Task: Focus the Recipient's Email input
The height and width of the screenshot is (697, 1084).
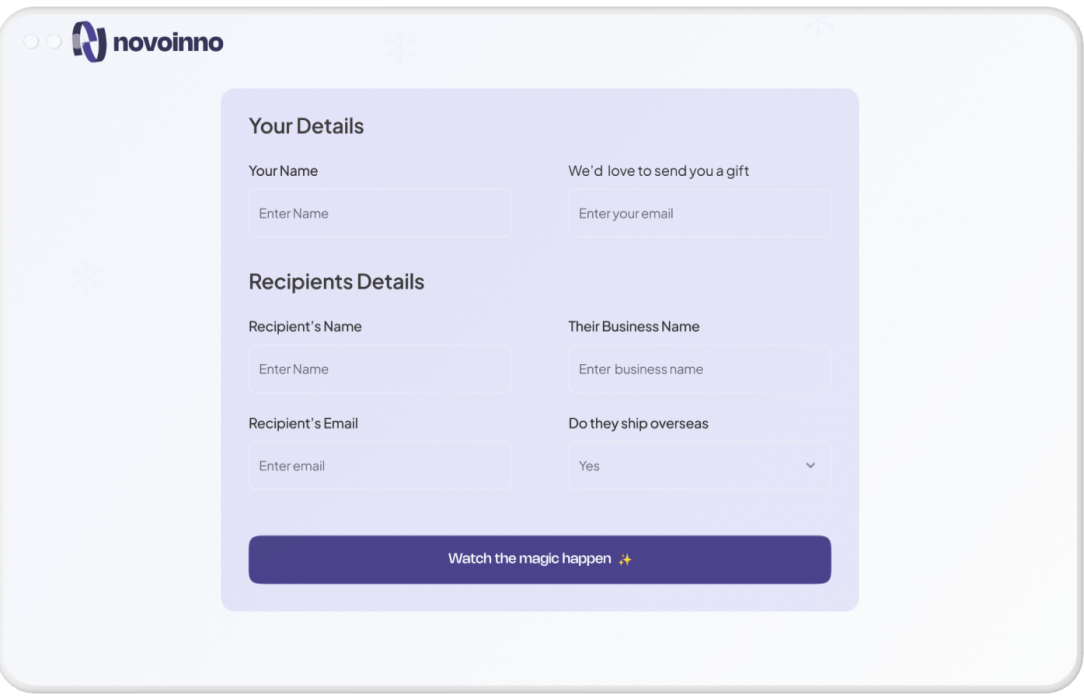Action: click(x=380, y=466)
